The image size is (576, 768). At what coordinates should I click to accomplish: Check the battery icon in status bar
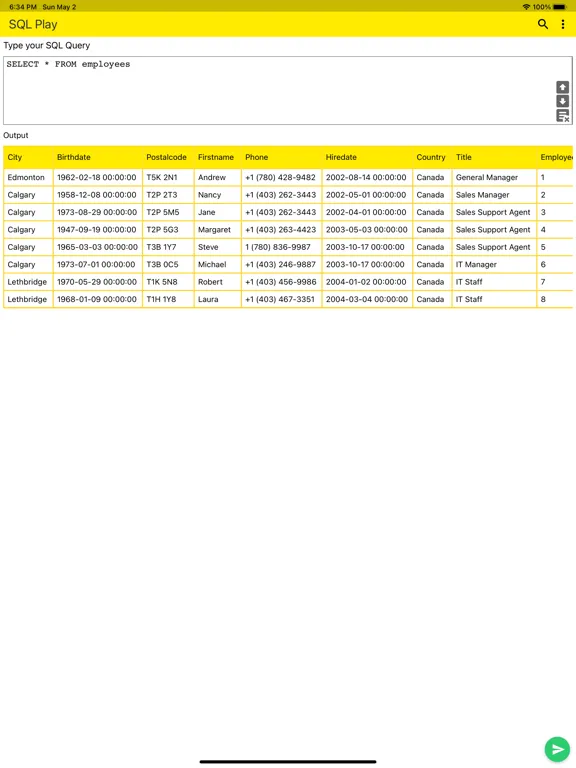(x=559, y=7)
